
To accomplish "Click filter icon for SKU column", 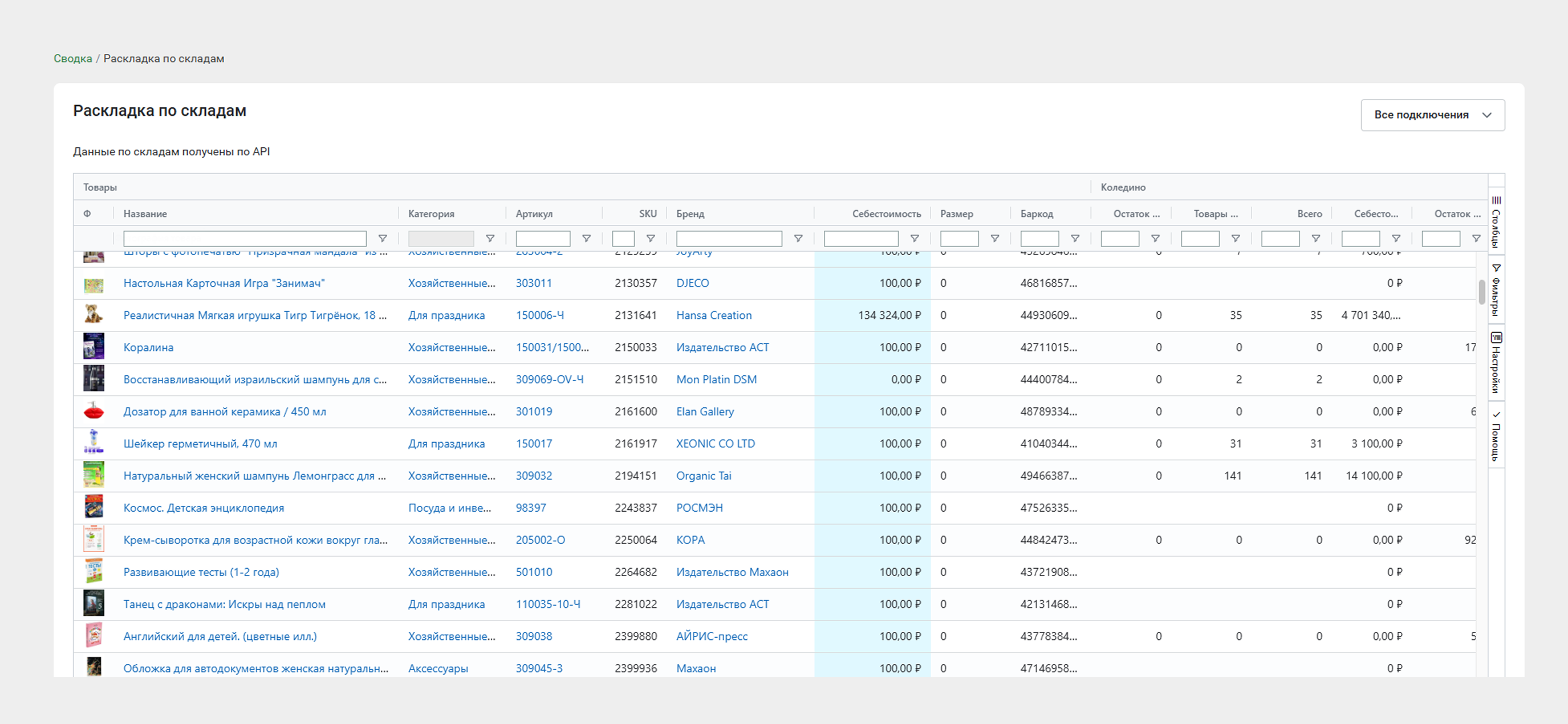I will pos(650,239).
